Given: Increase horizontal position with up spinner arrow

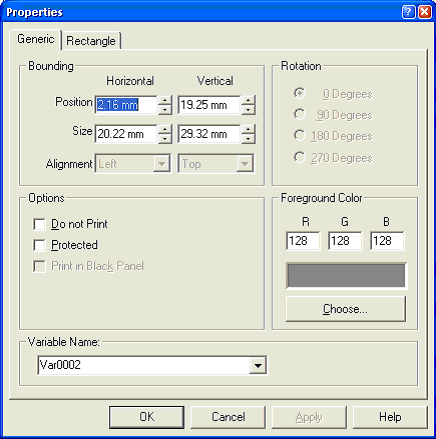Looking at the screenshot, I should (x=165, y=100).
